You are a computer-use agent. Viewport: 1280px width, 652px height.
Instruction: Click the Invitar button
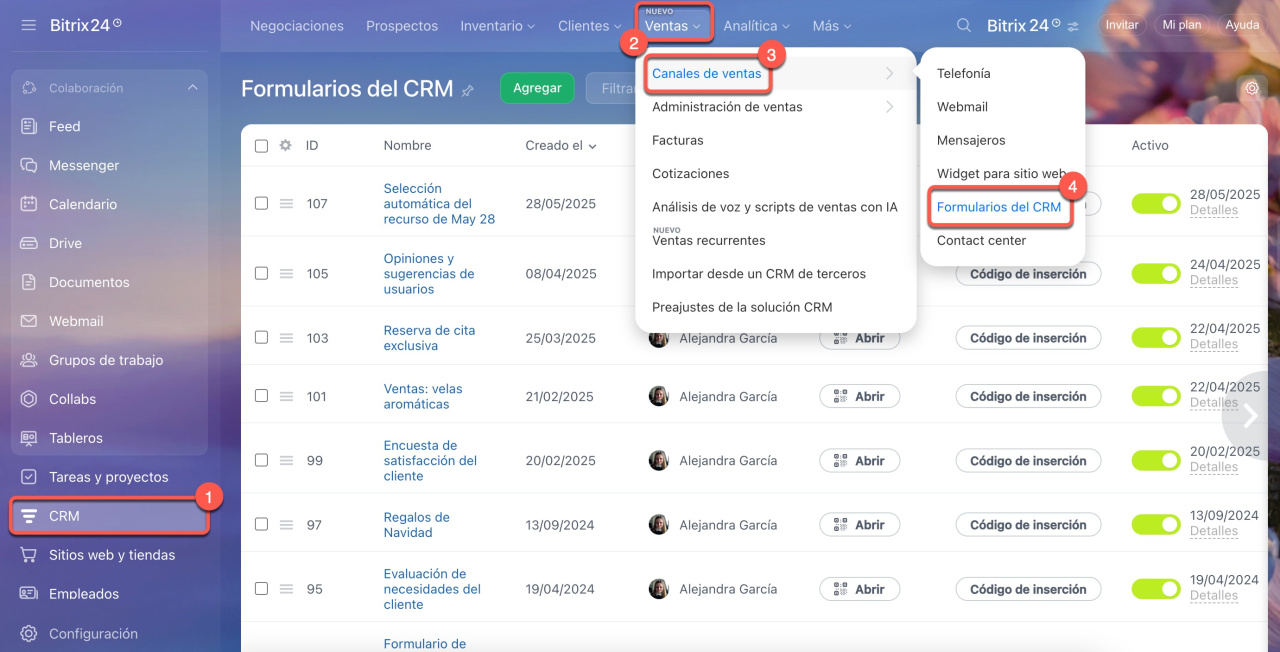coord(1122,25)
